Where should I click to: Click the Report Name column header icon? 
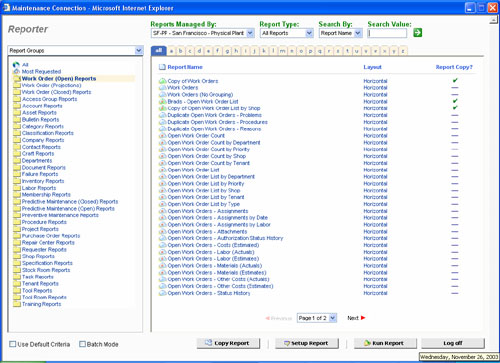point(162,67)
